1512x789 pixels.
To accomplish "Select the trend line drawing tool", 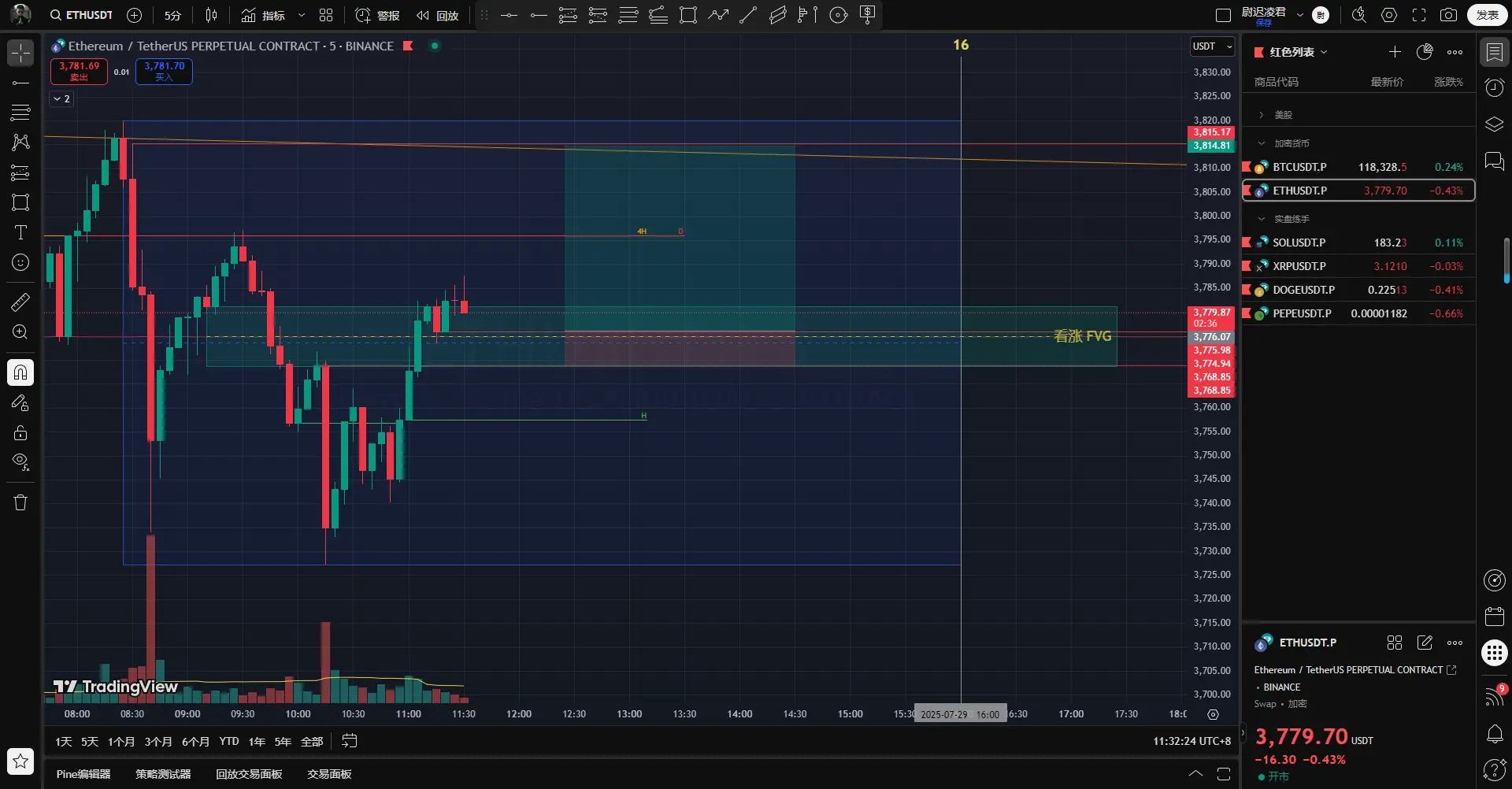I will pos(20,83).
